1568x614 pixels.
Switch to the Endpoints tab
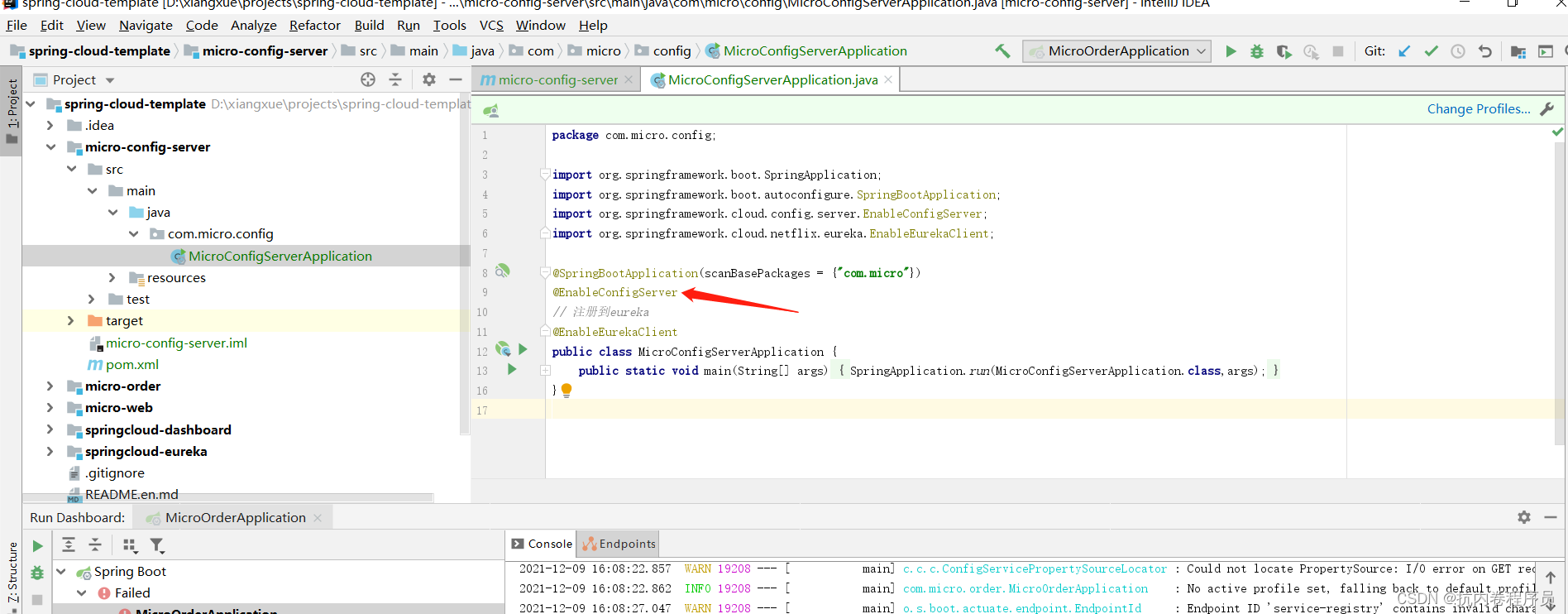(x=619, y=544)
